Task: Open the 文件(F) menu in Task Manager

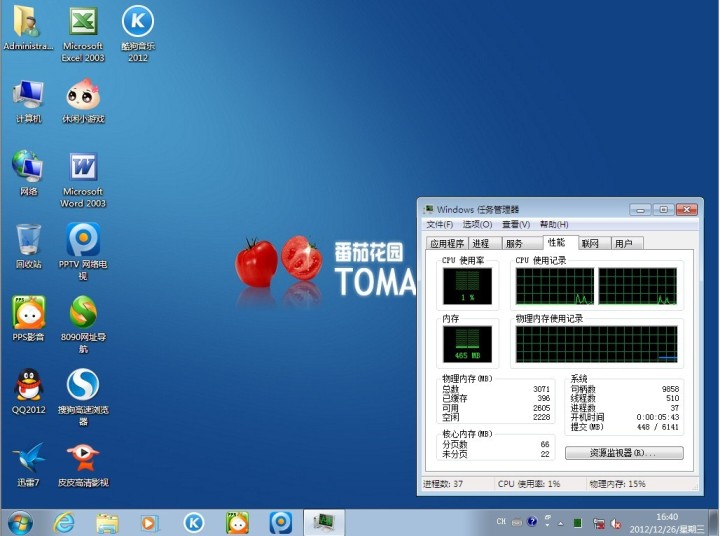Action: (440, 225)
